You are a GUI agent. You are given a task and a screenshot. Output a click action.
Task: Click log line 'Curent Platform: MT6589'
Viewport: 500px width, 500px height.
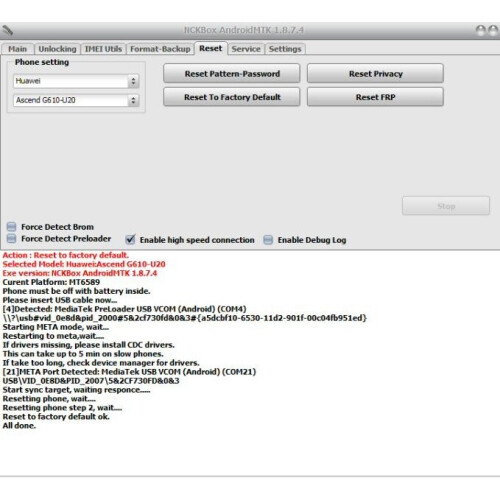(51, 282)
